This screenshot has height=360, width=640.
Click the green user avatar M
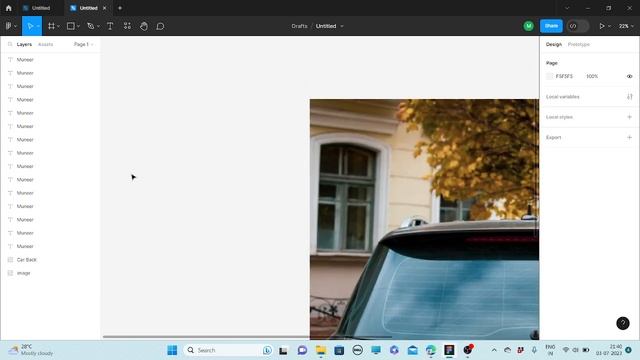(529, 26)
